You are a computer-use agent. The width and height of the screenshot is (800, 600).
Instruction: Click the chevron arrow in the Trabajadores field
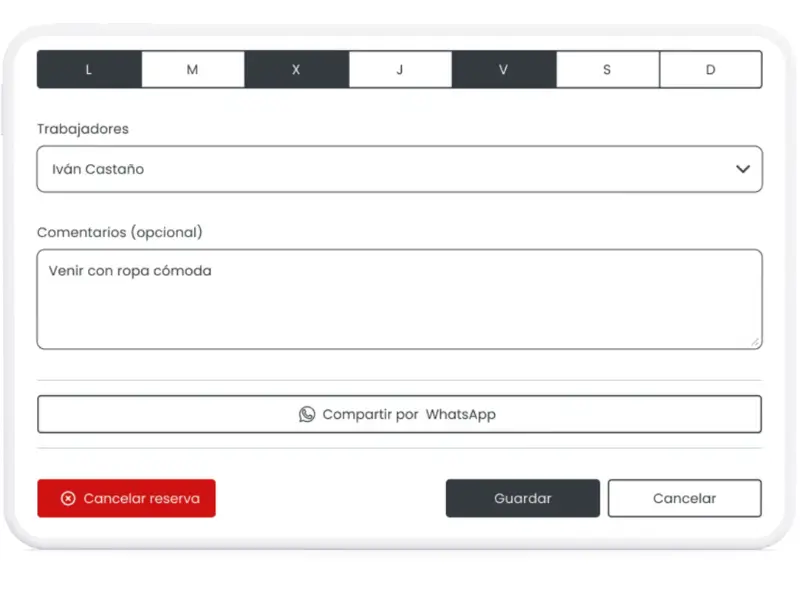coord(743,169)
